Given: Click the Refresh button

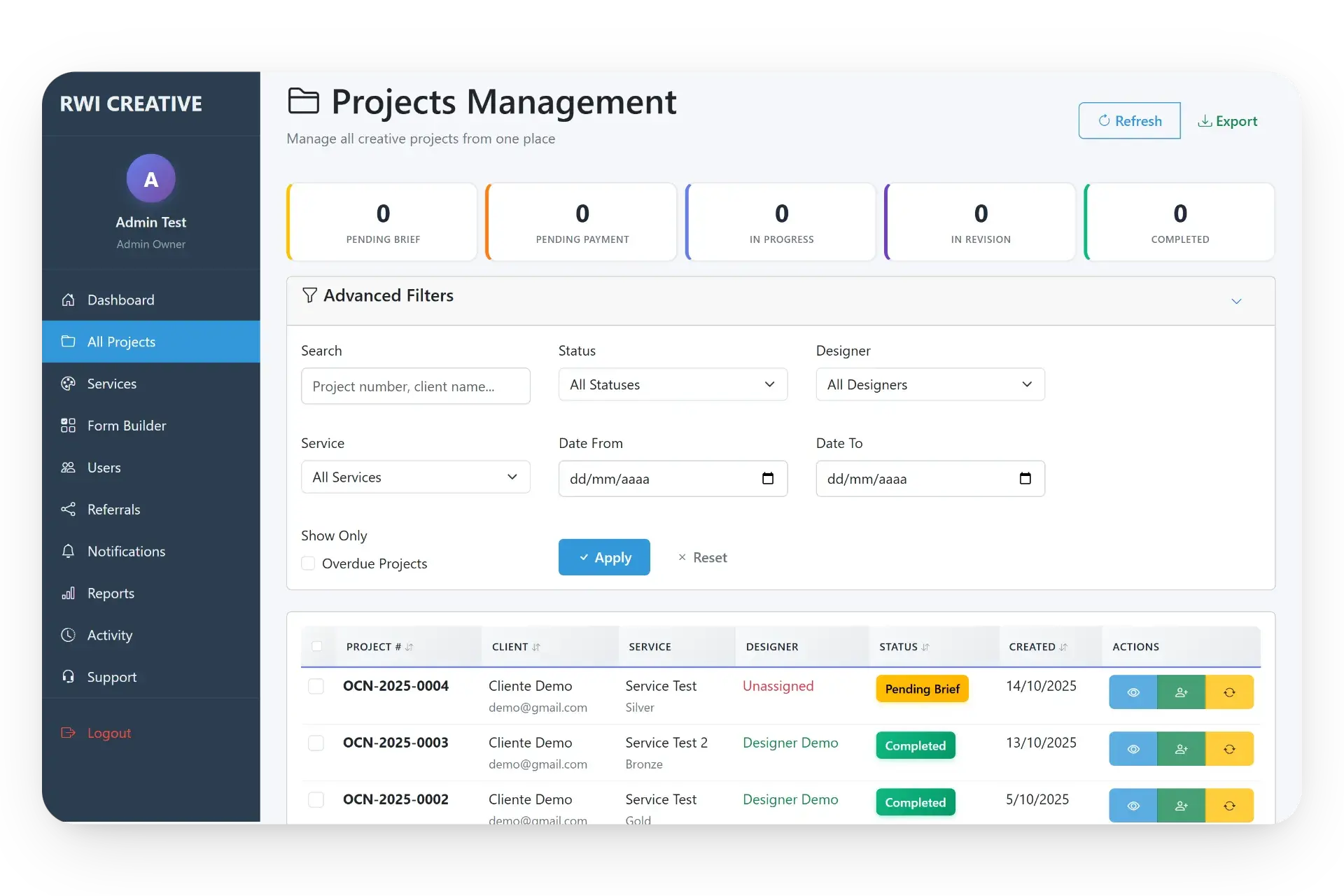Looking at the screenshot, I should (1129, 120).
